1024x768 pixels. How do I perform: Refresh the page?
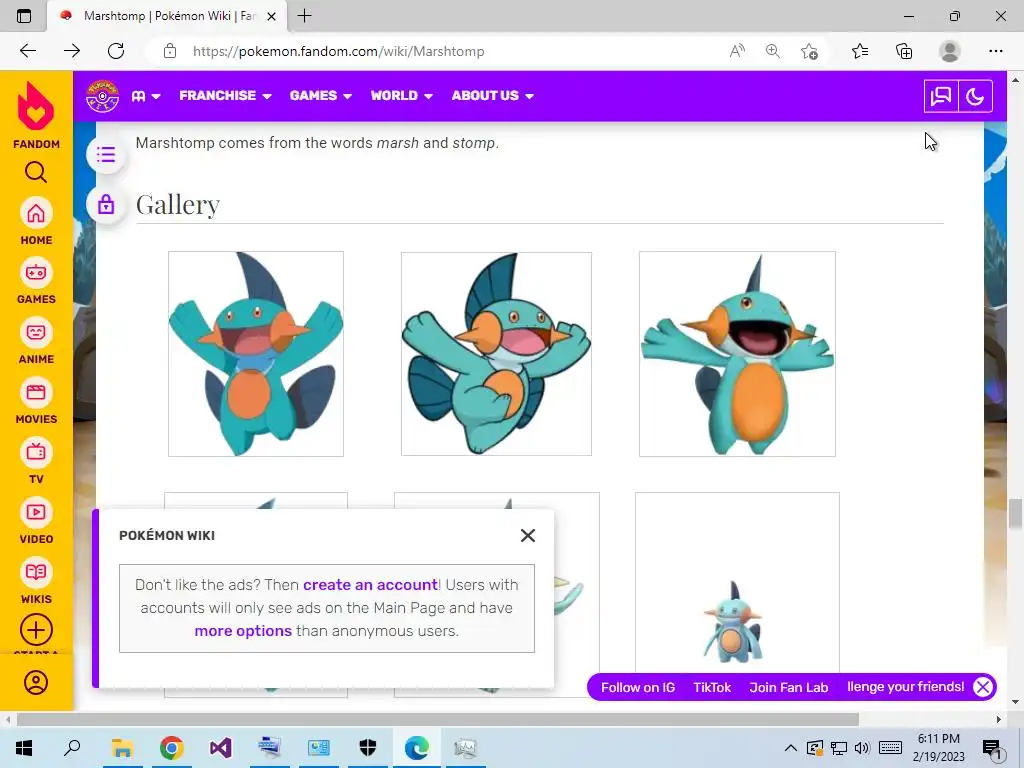pos(116,51)
